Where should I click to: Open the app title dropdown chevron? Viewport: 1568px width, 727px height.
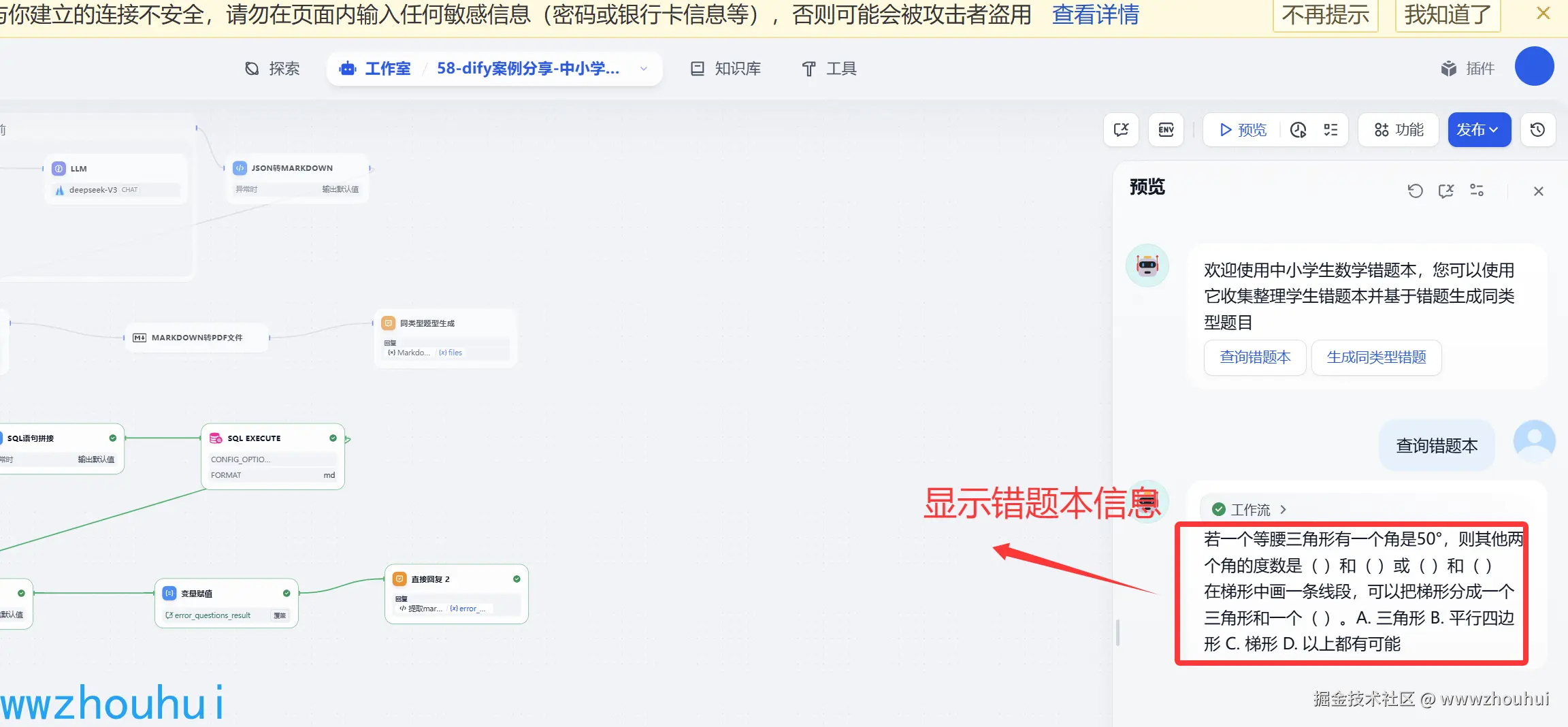point(642,69)
